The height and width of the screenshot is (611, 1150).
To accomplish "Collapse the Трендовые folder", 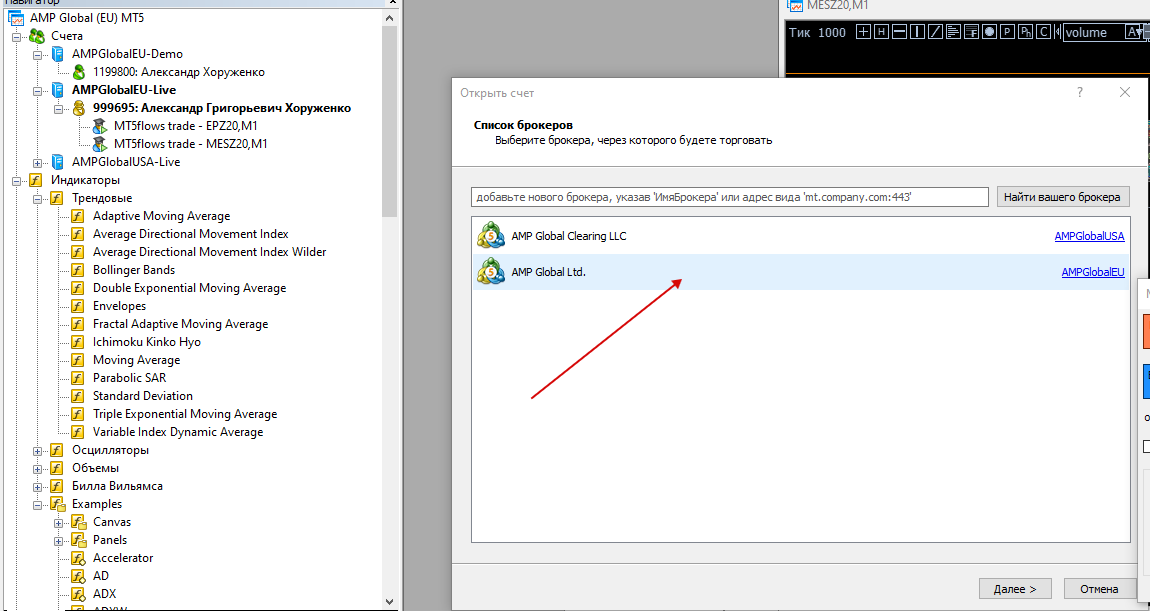I will point(37,199).
